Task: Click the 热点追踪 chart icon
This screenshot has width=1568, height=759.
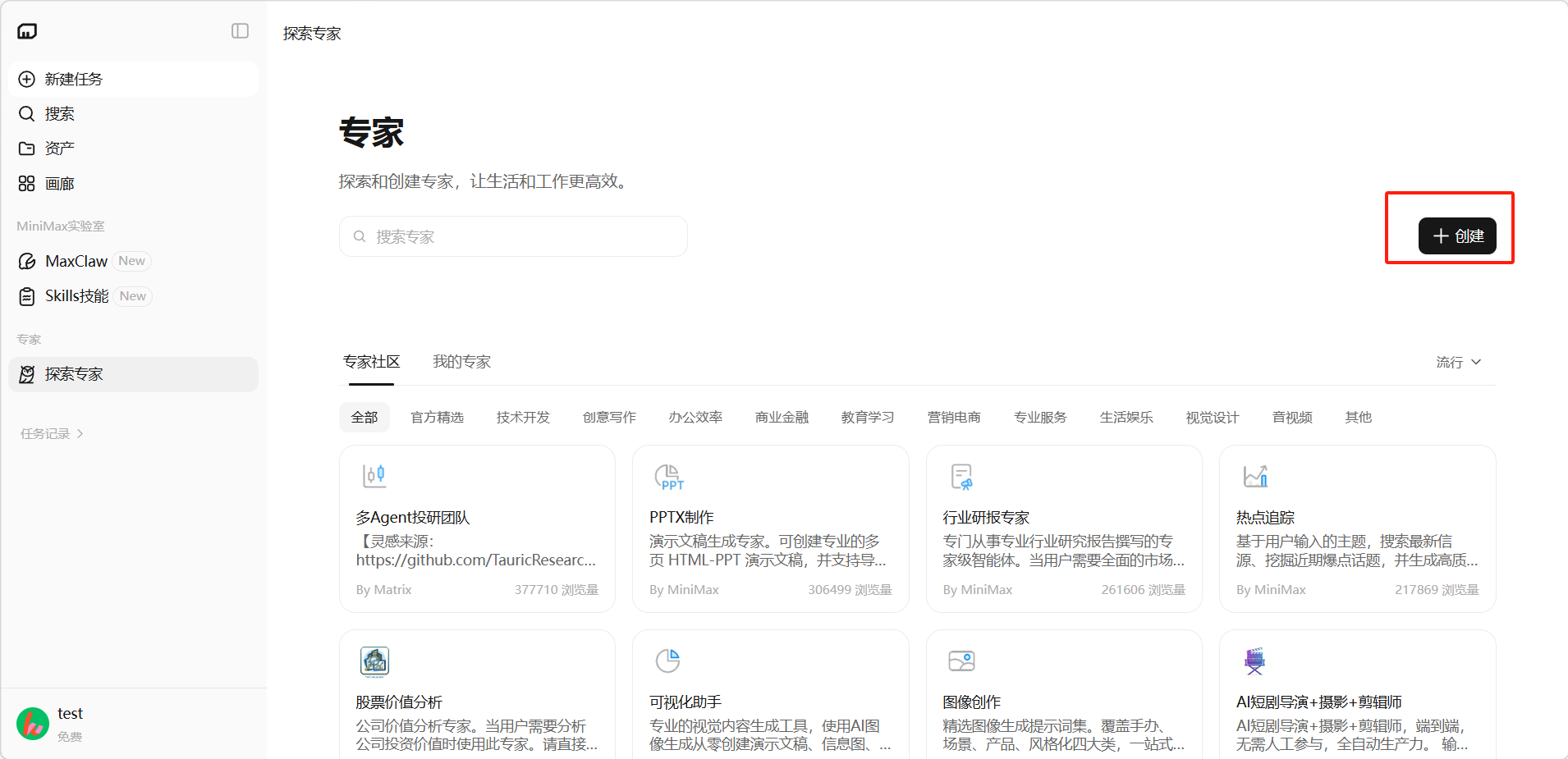Action: tap(1255, 476)
